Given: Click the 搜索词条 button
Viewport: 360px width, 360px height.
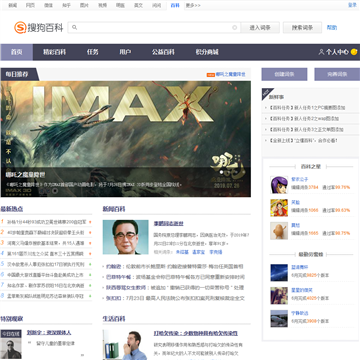Looking at the screenshot, I should [302, 28].
